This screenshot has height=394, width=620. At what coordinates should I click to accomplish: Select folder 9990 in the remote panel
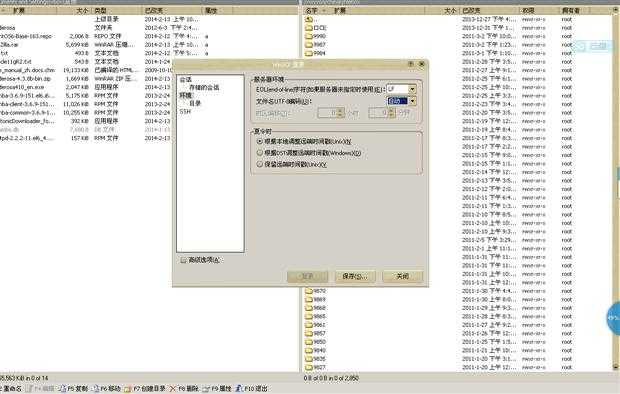(x=315, y=36)
